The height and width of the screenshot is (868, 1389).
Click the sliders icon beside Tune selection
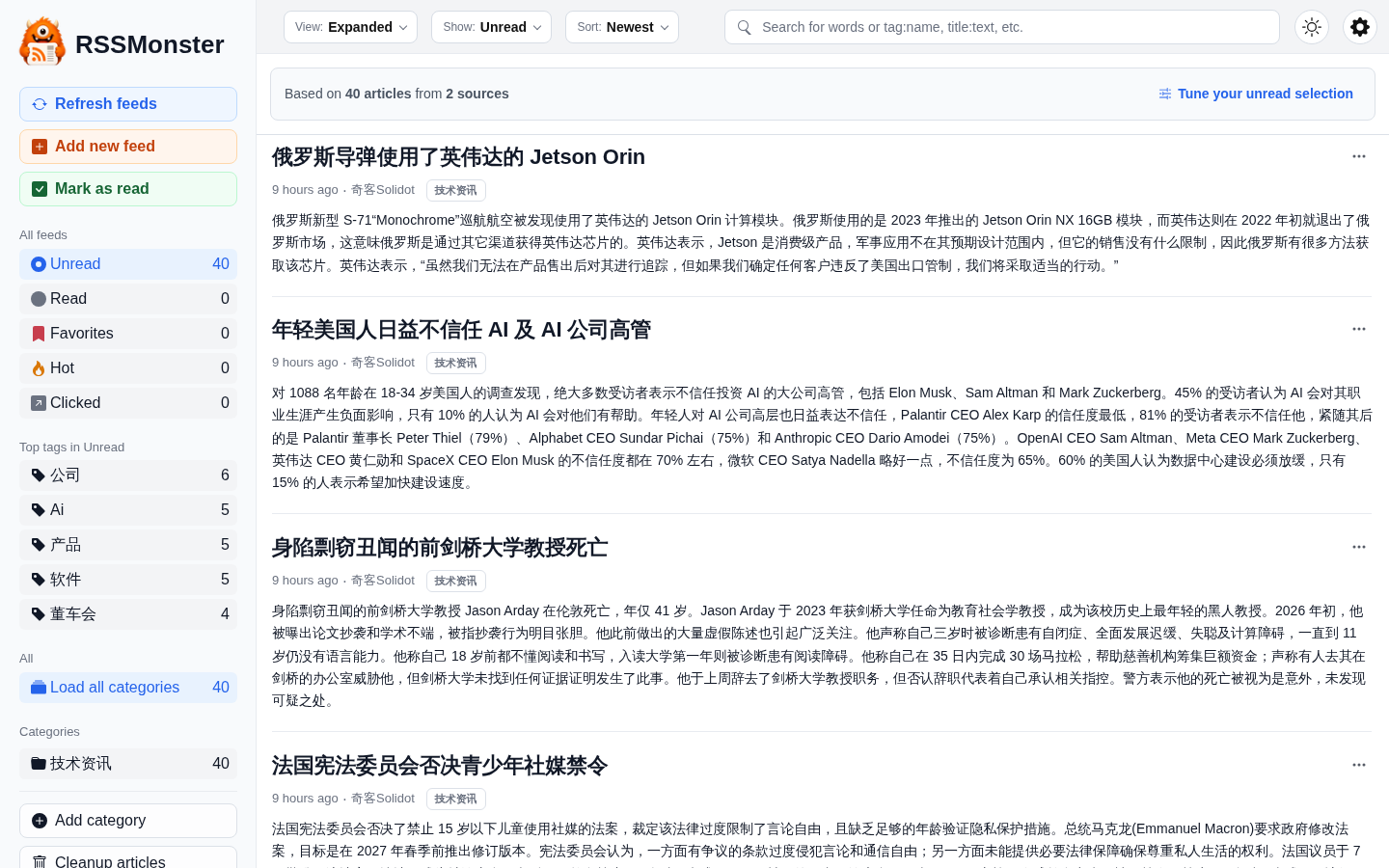click(x=1165, y=94)
